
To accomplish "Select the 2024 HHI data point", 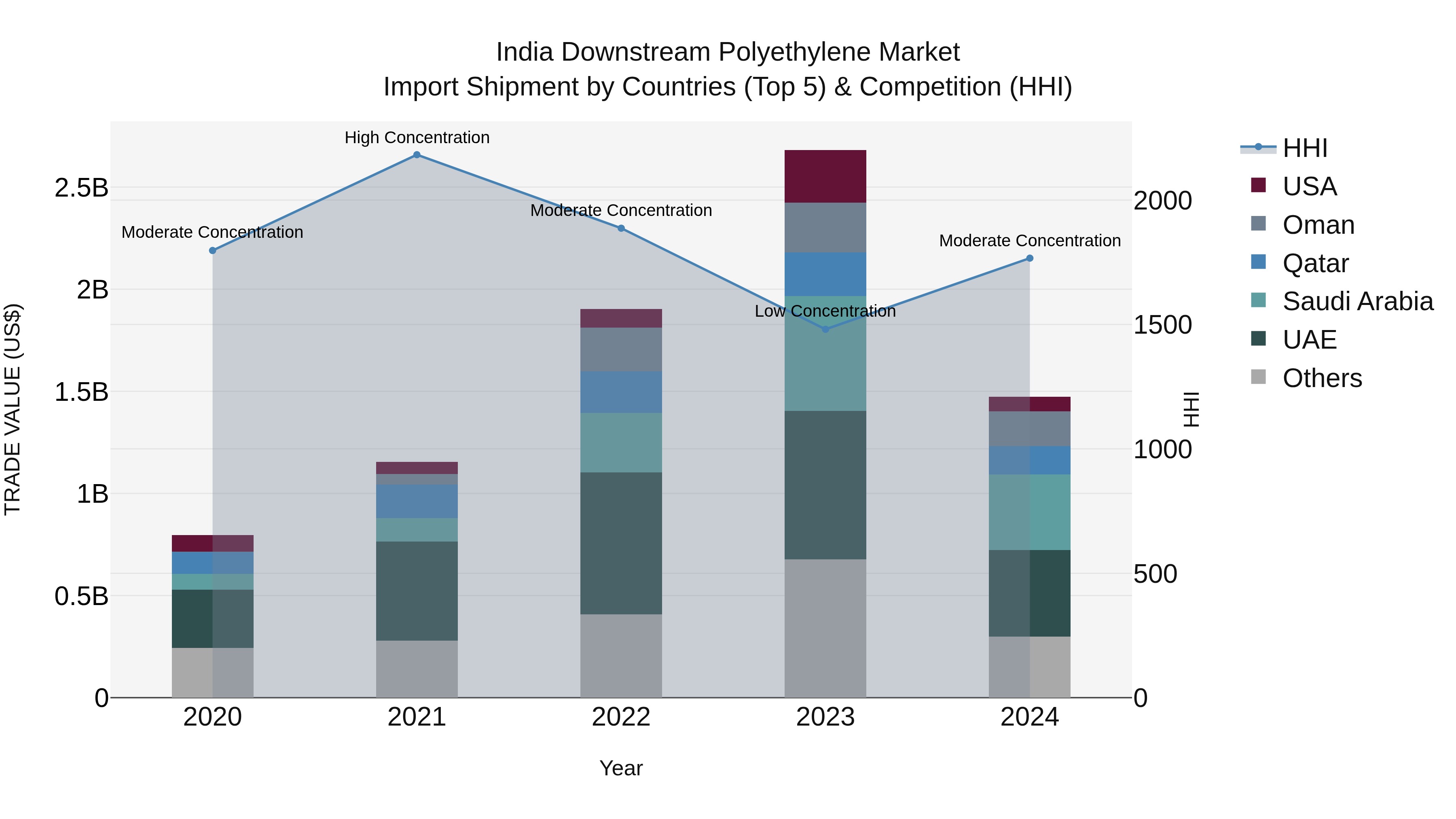I will click(x=1029, y=258).
